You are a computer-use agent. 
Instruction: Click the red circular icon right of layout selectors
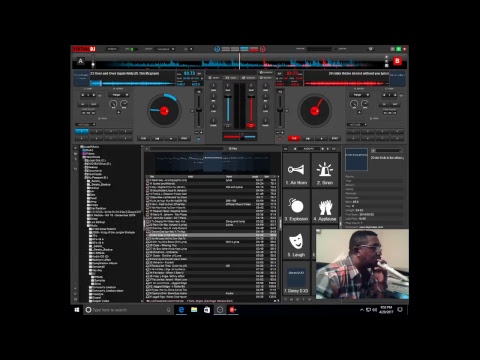click(263, 49)
